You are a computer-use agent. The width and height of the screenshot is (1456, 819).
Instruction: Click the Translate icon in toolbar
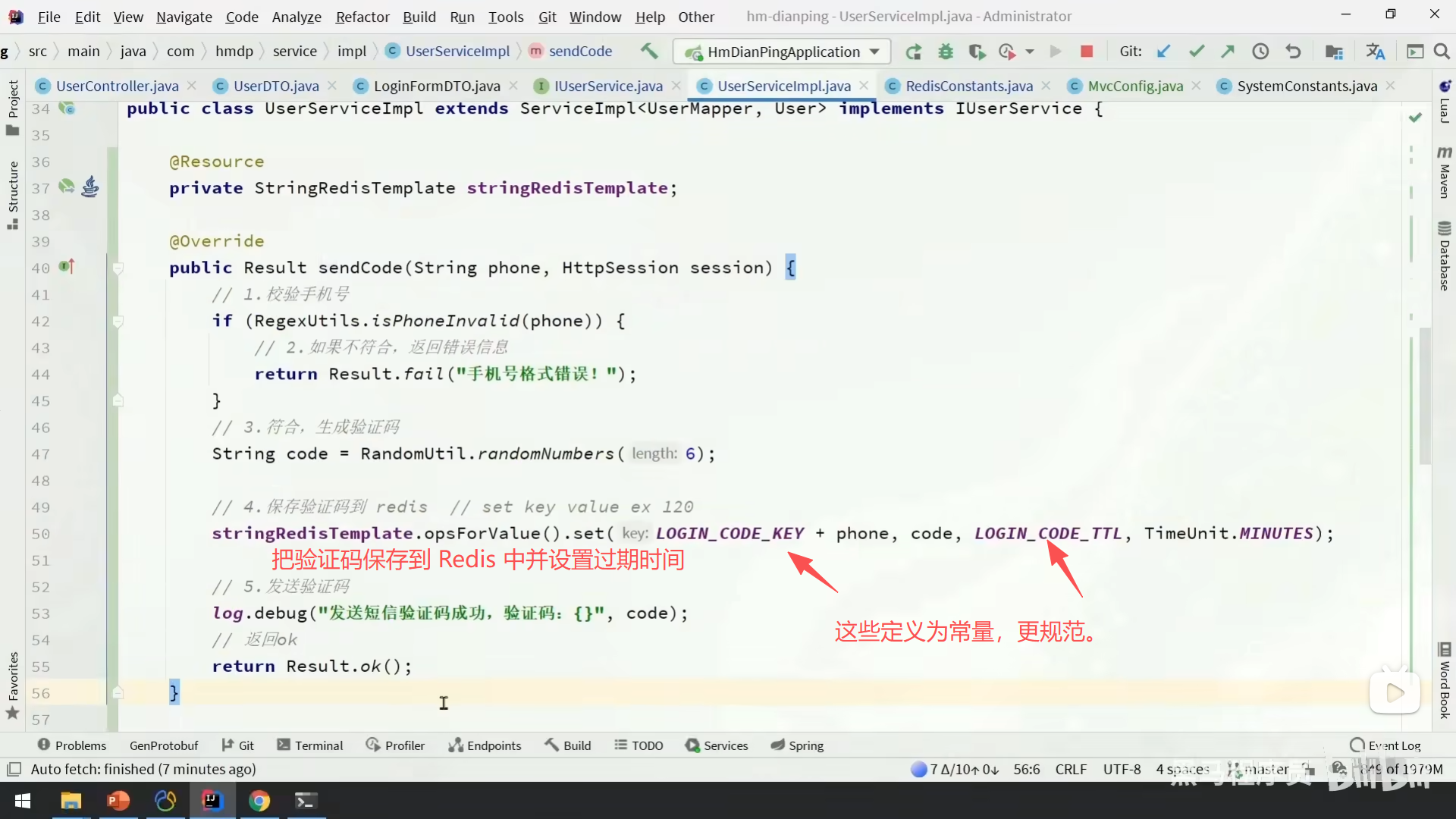1375,51
